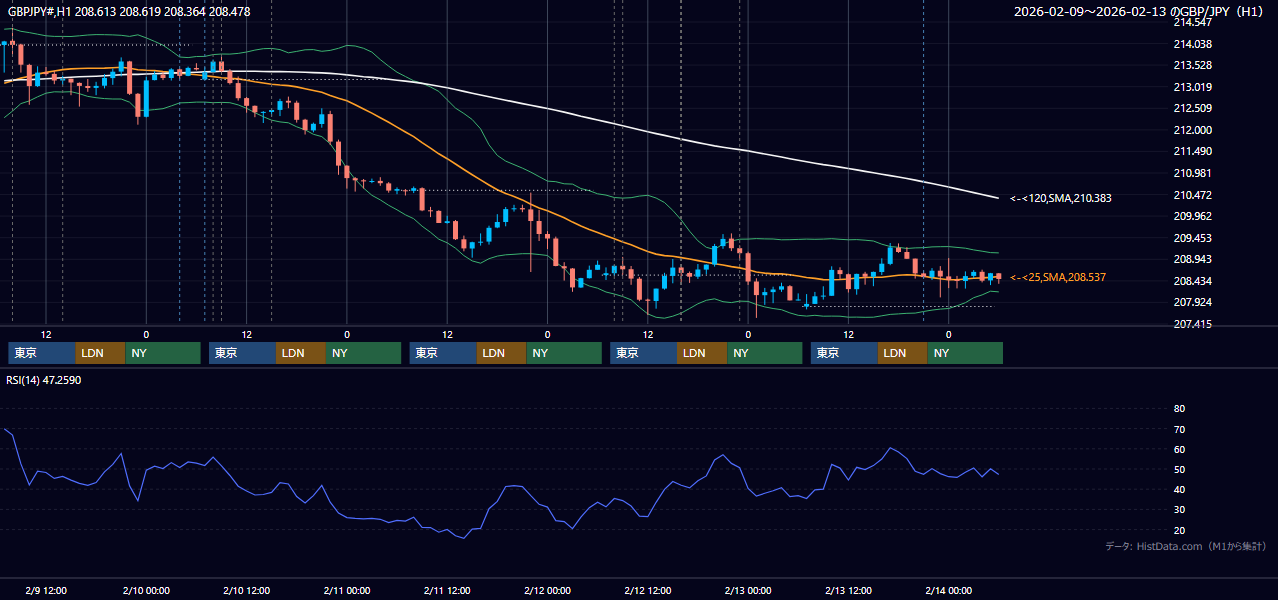Select the bottom price label 207.415
The image size is (1278, 600).
pyautogui.click(x=1192, y=324)
